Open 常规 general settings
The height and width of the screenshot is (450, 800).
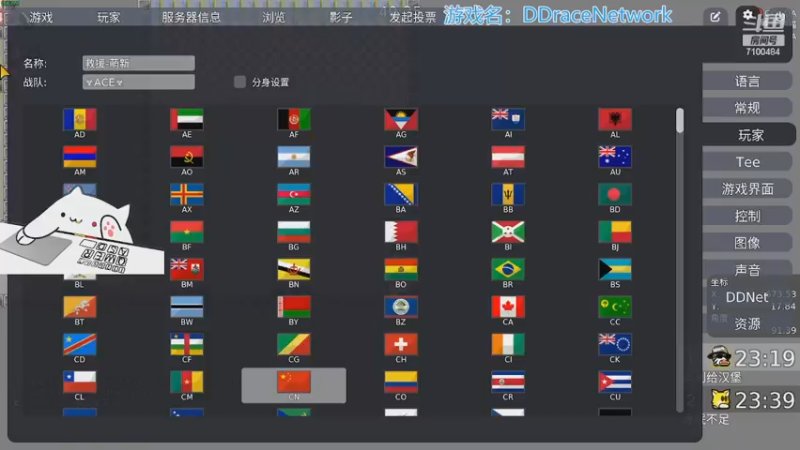[x=747, y=108]
